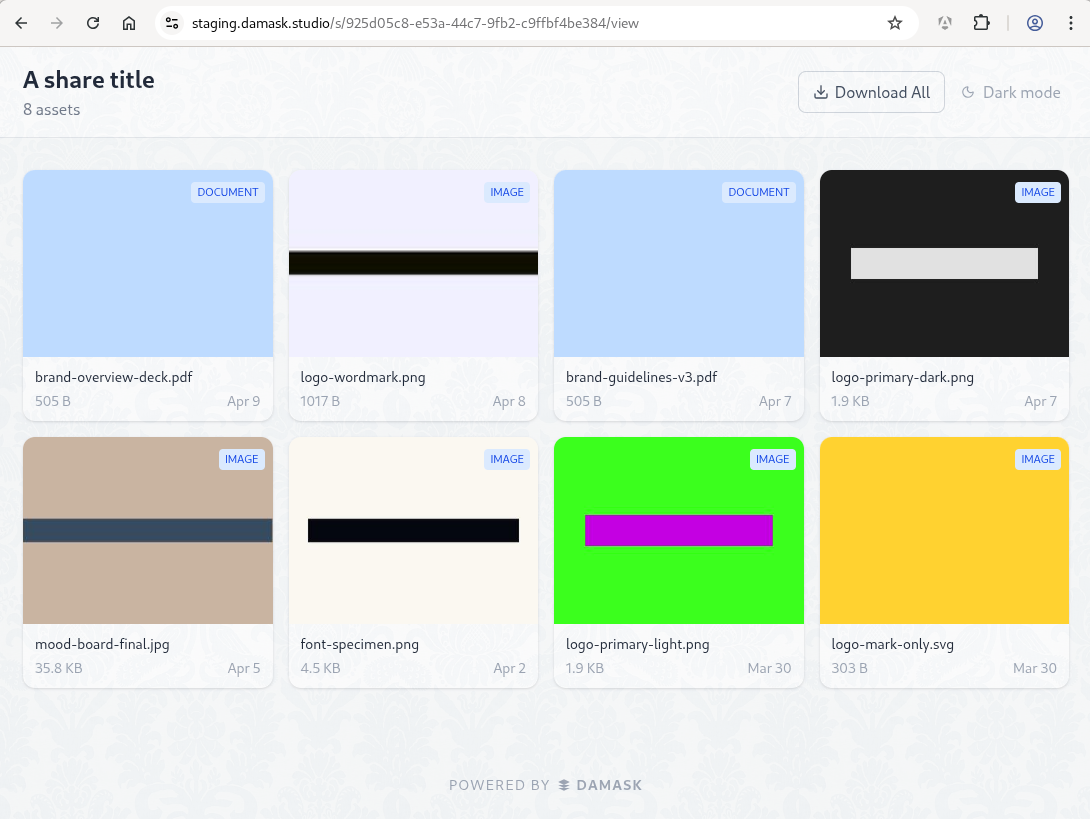Open logo-wordmark.png thumbnail
The image size is (1090, 819).
coord(414,263)
